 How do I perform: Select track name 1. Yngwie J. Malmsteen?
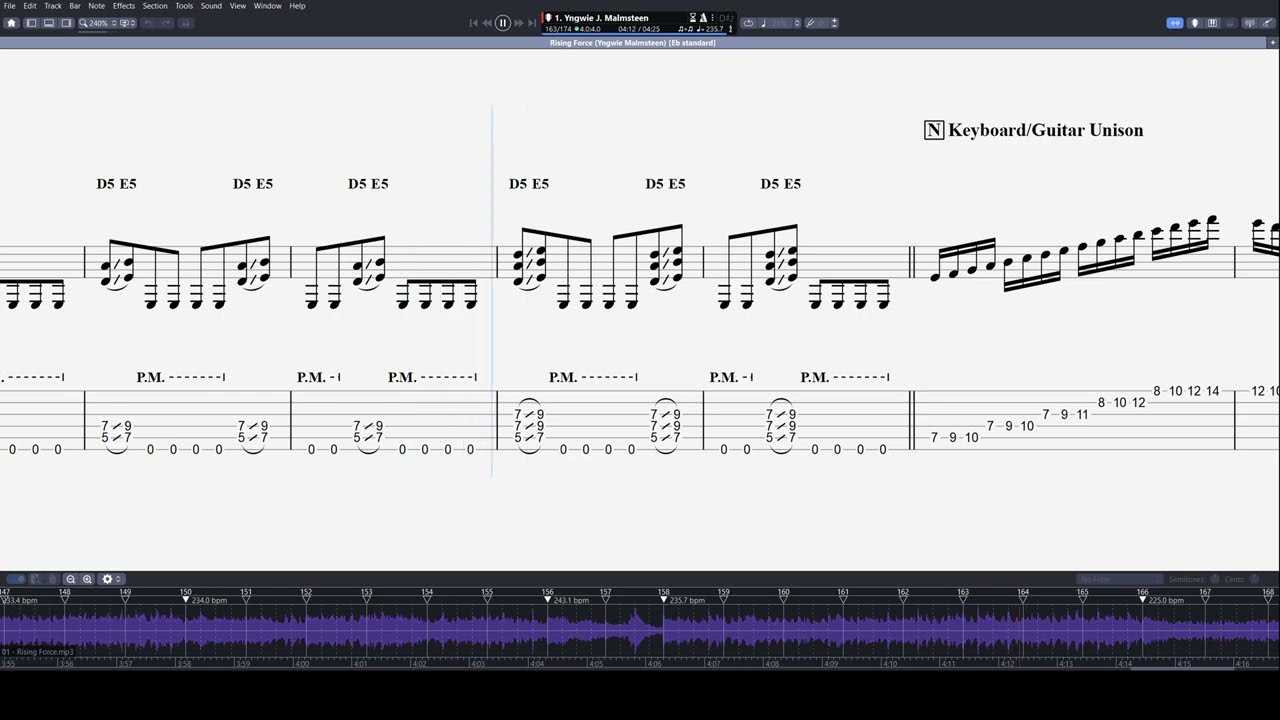click(601, 18)
